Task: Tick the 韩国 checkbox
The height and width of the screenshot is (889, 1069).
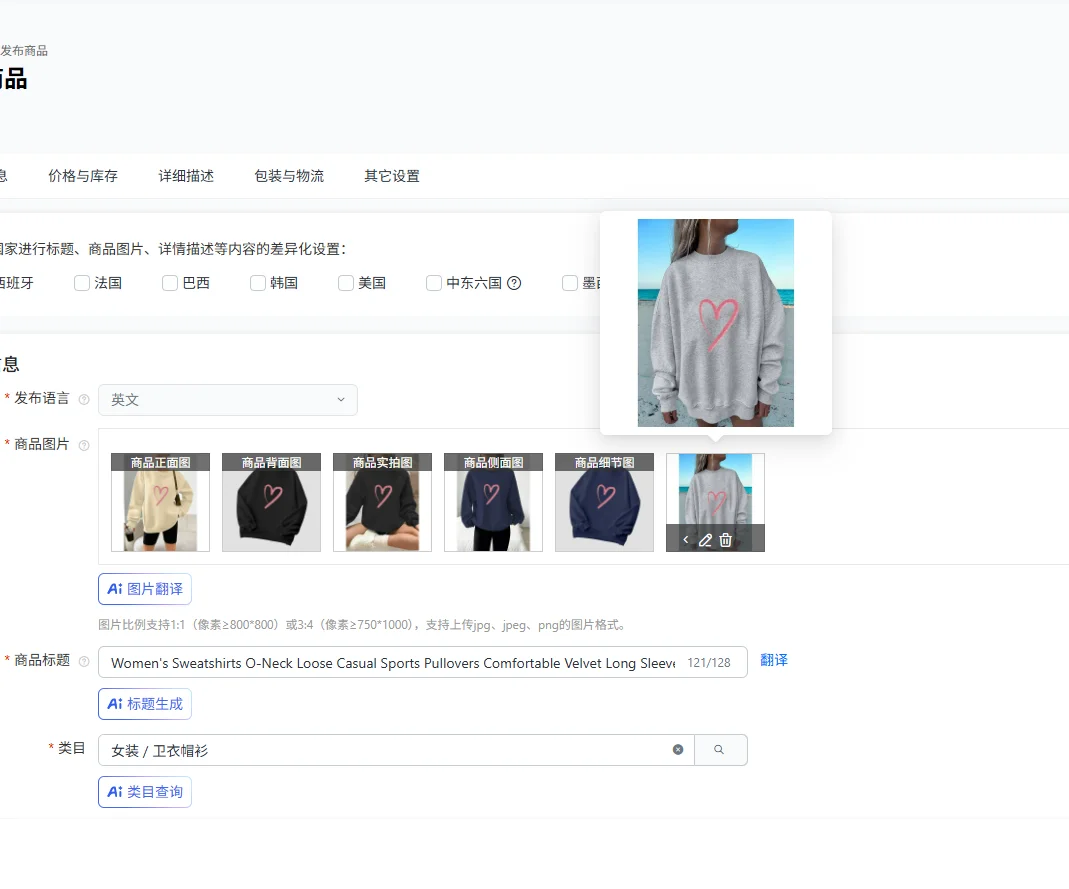Action: coord(257,283)
